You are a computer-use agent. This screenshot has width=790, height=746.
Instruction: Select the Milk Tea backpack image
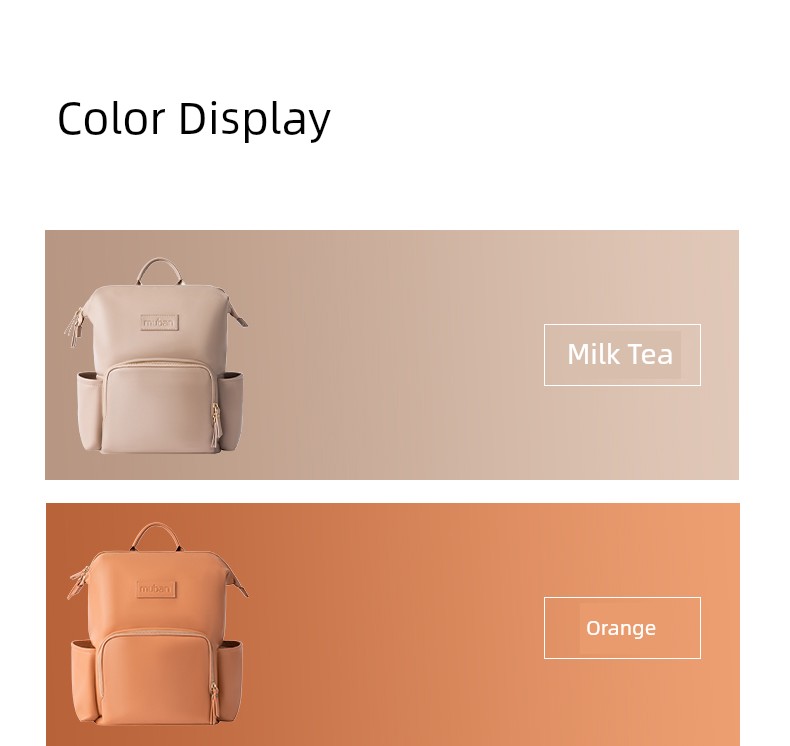(156, 356)
